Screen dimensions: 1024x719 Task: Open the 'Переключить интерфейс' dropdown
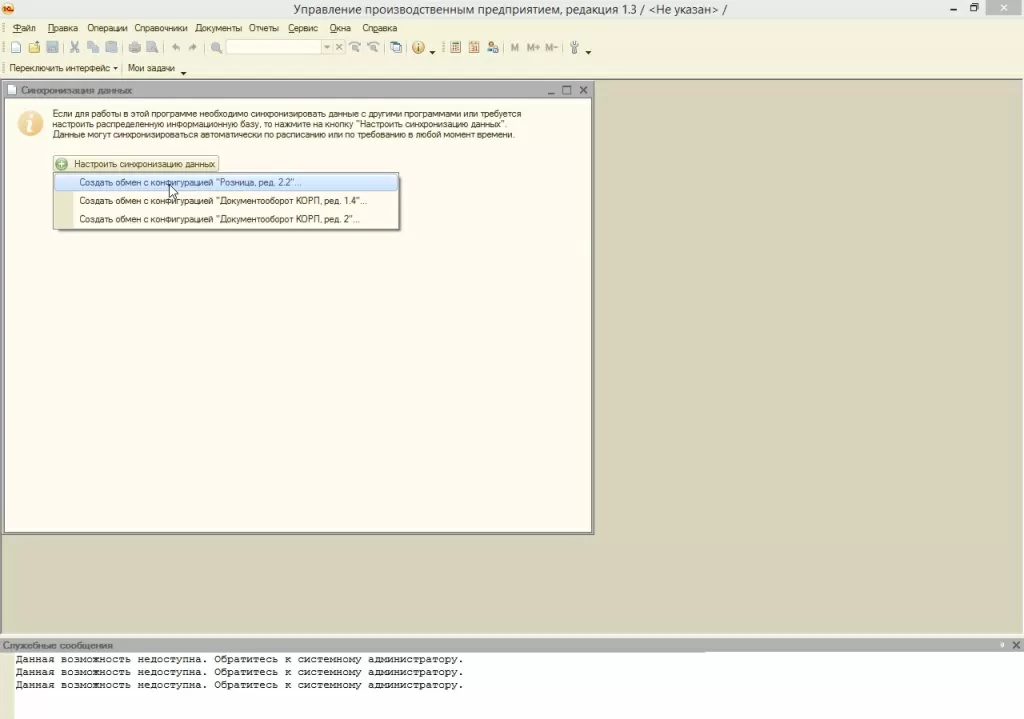63,68
